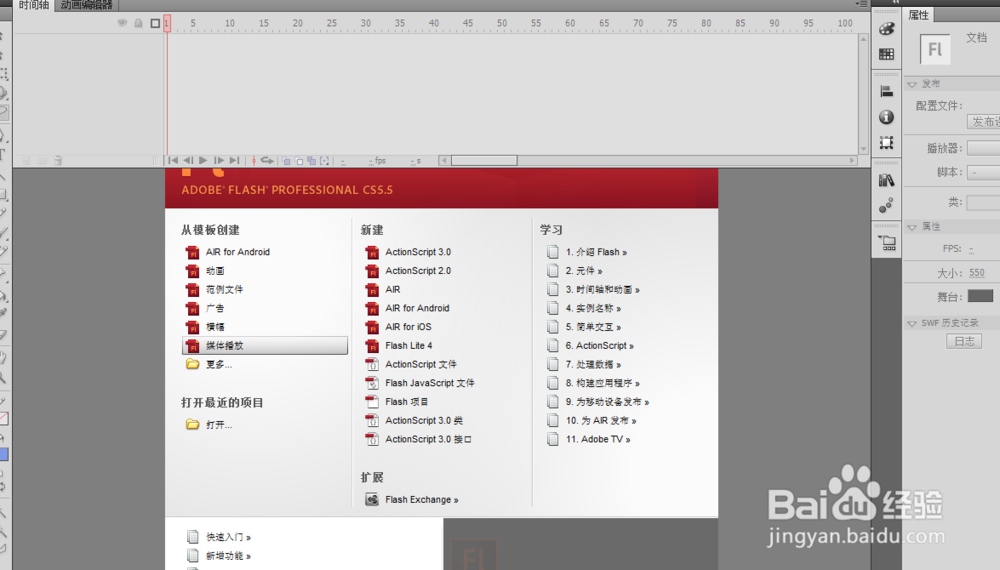
Task: Select the 属性 panel tab
Action: pos(919,15)
